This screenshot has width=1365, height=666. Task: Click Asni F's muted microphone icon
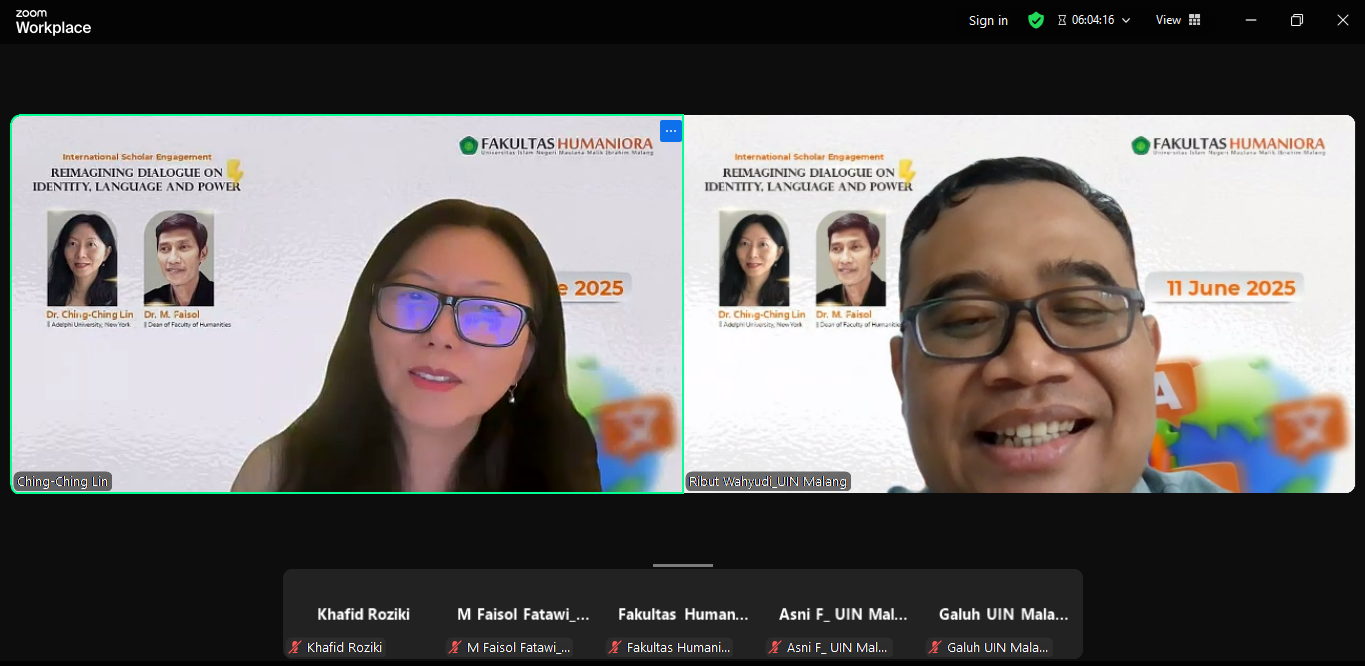click(775, 647)
